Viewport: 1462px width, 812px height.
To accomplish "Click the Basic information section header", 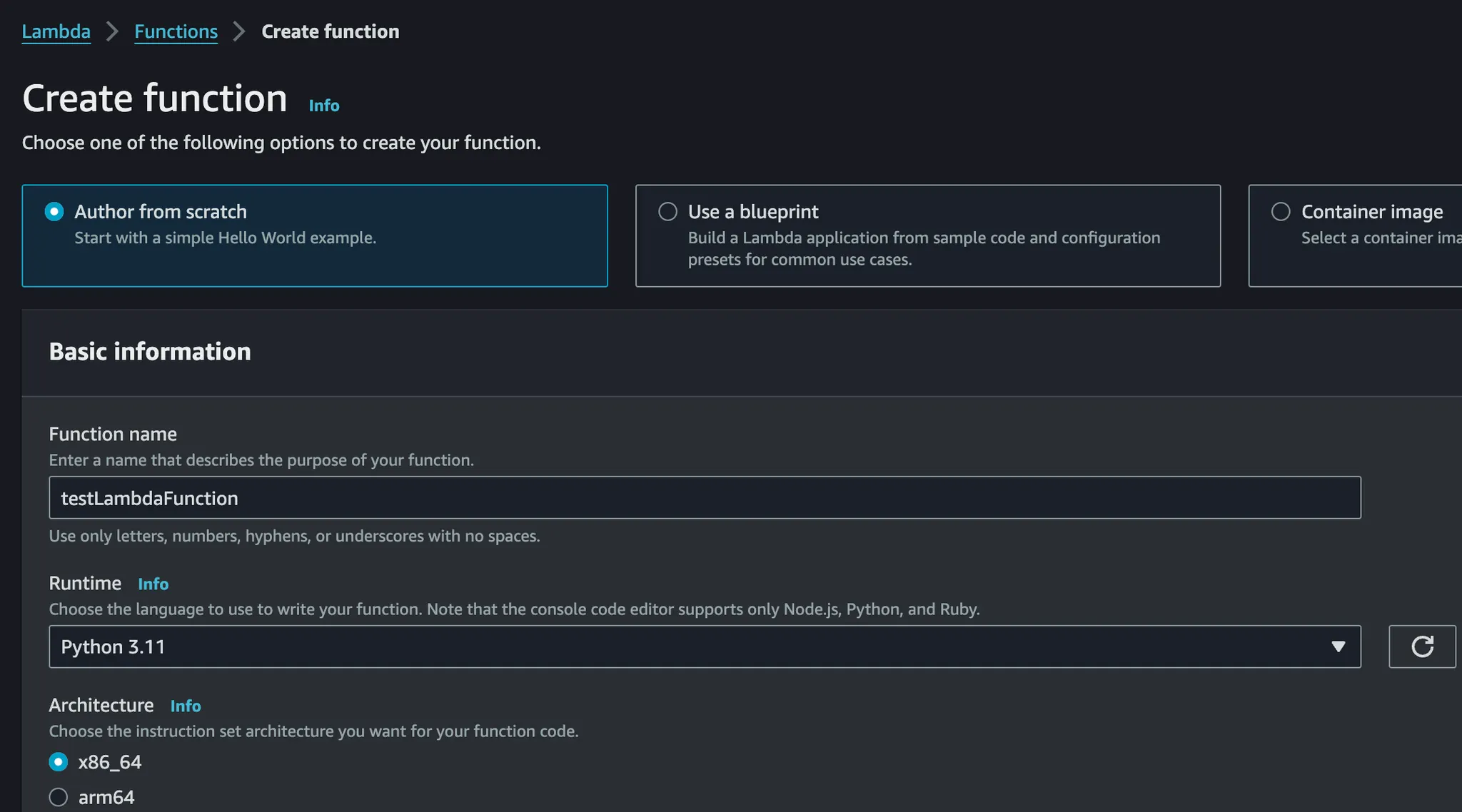I will [x=150, y=352].
